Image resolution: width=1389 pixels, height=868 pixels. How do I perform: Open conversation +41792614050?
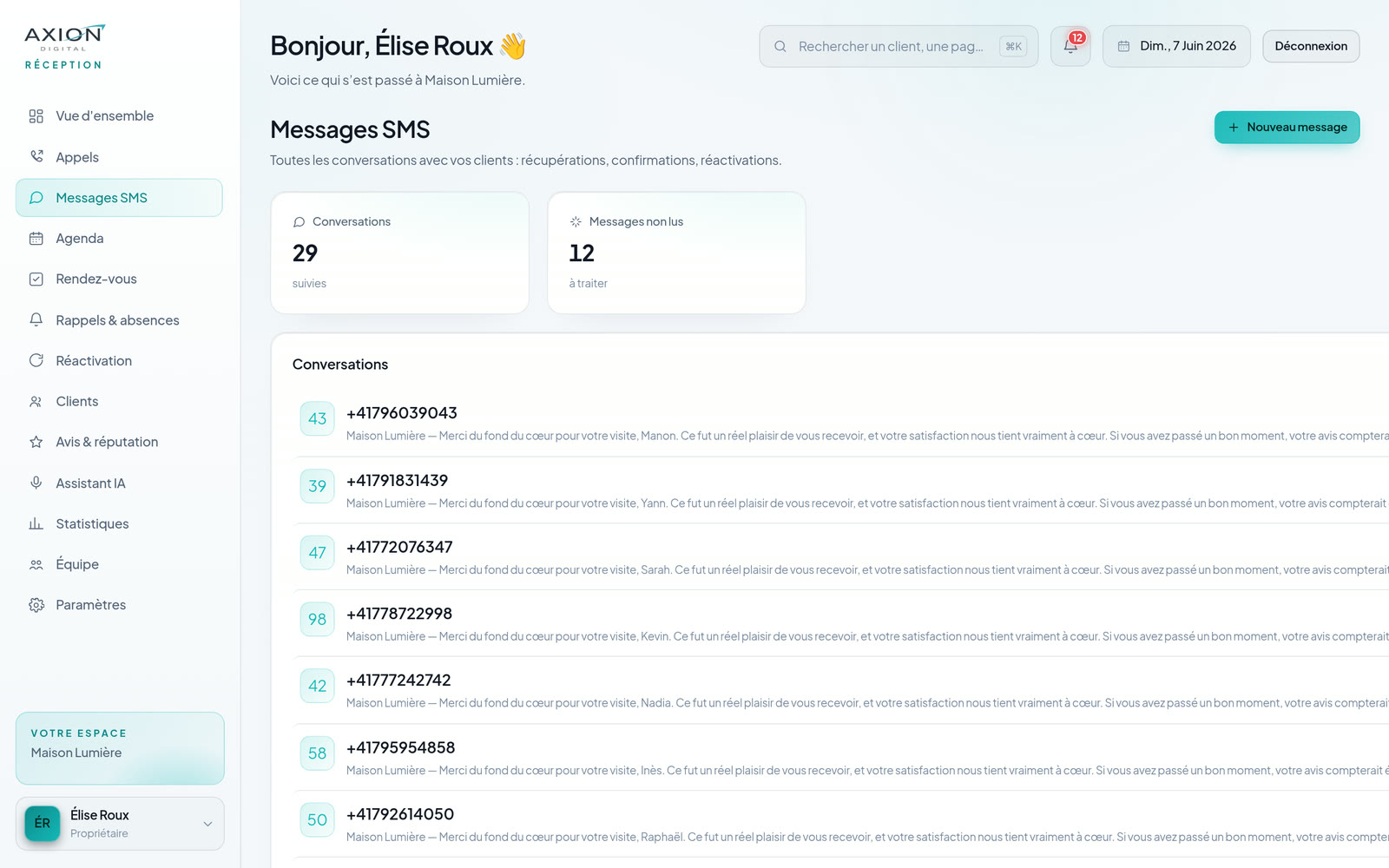click(840, 825)
